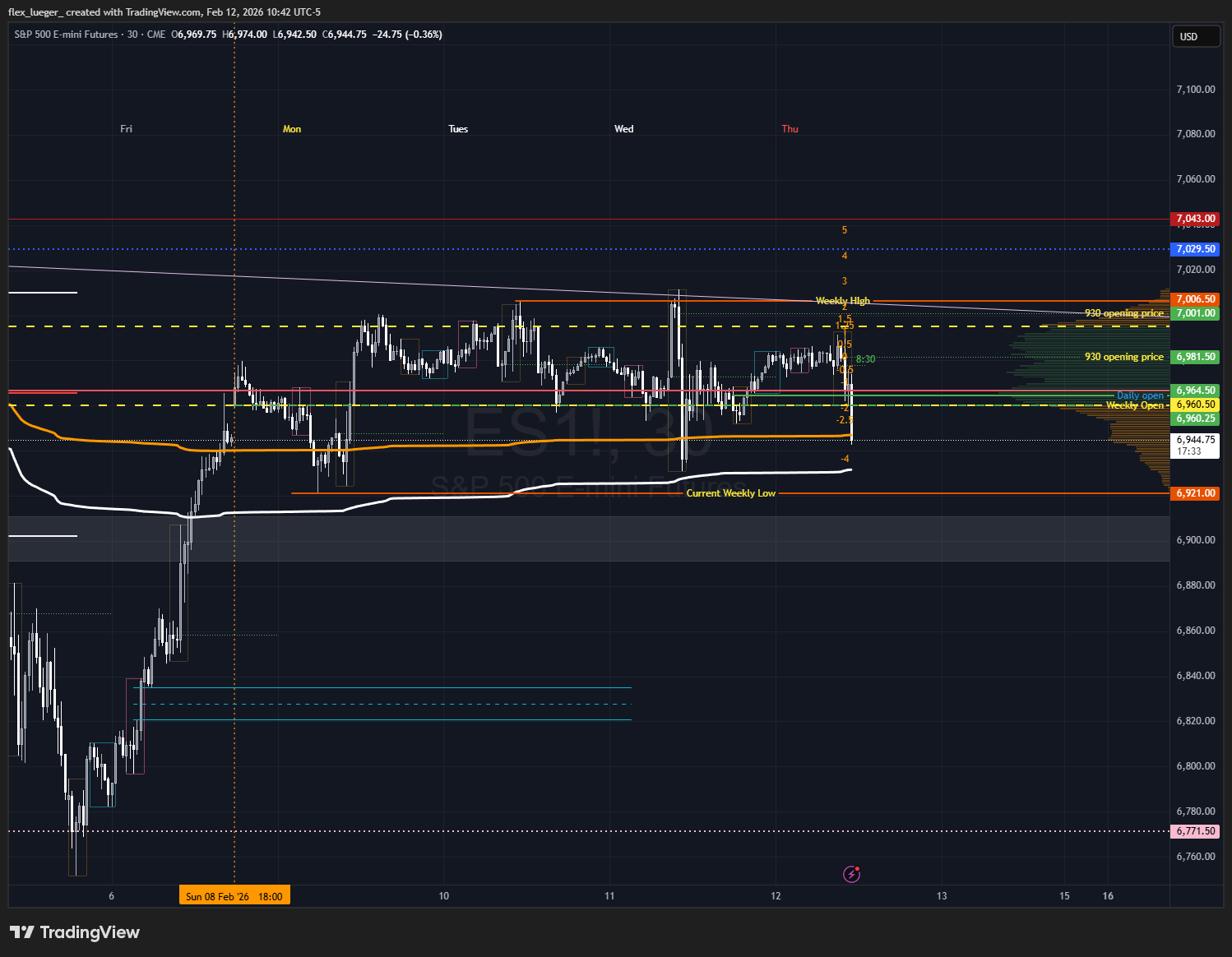Select the 'Thu' day separator label
This screenshot has width=1232, height=957.
pyautogui.click(x=790, y=129)
